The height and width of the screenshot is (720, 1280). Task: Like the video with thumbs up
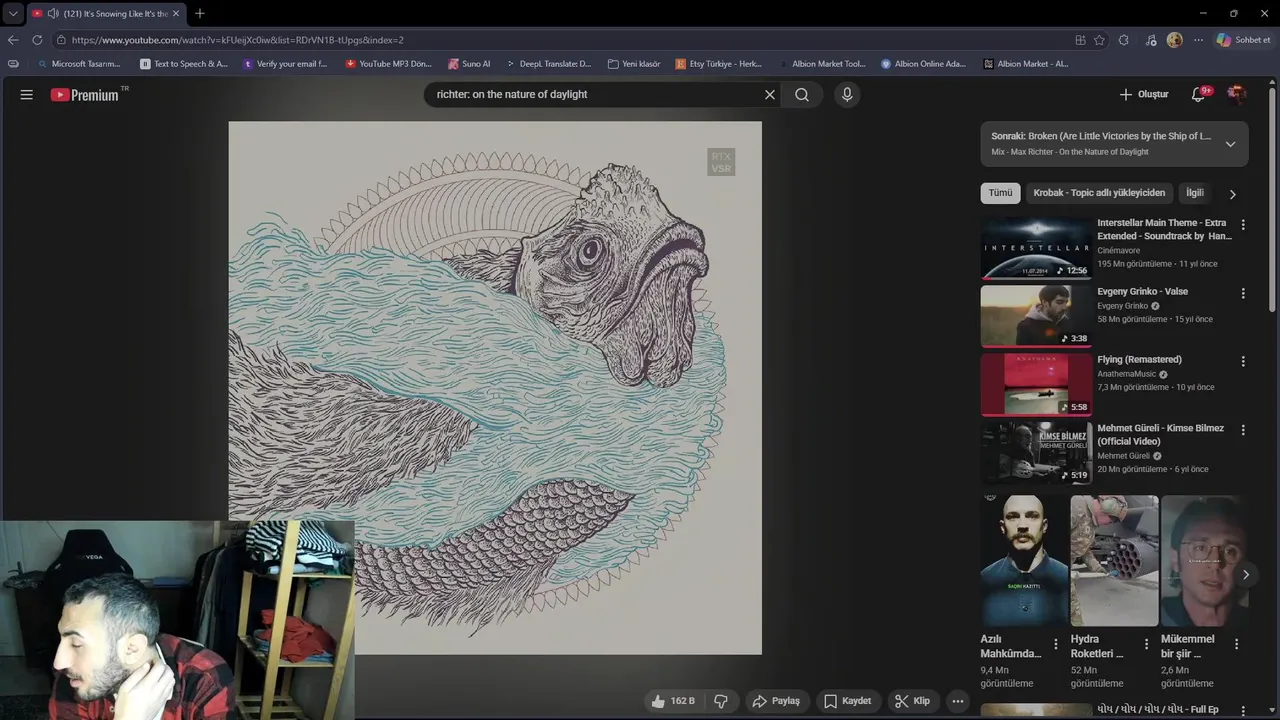coord(673,701)
